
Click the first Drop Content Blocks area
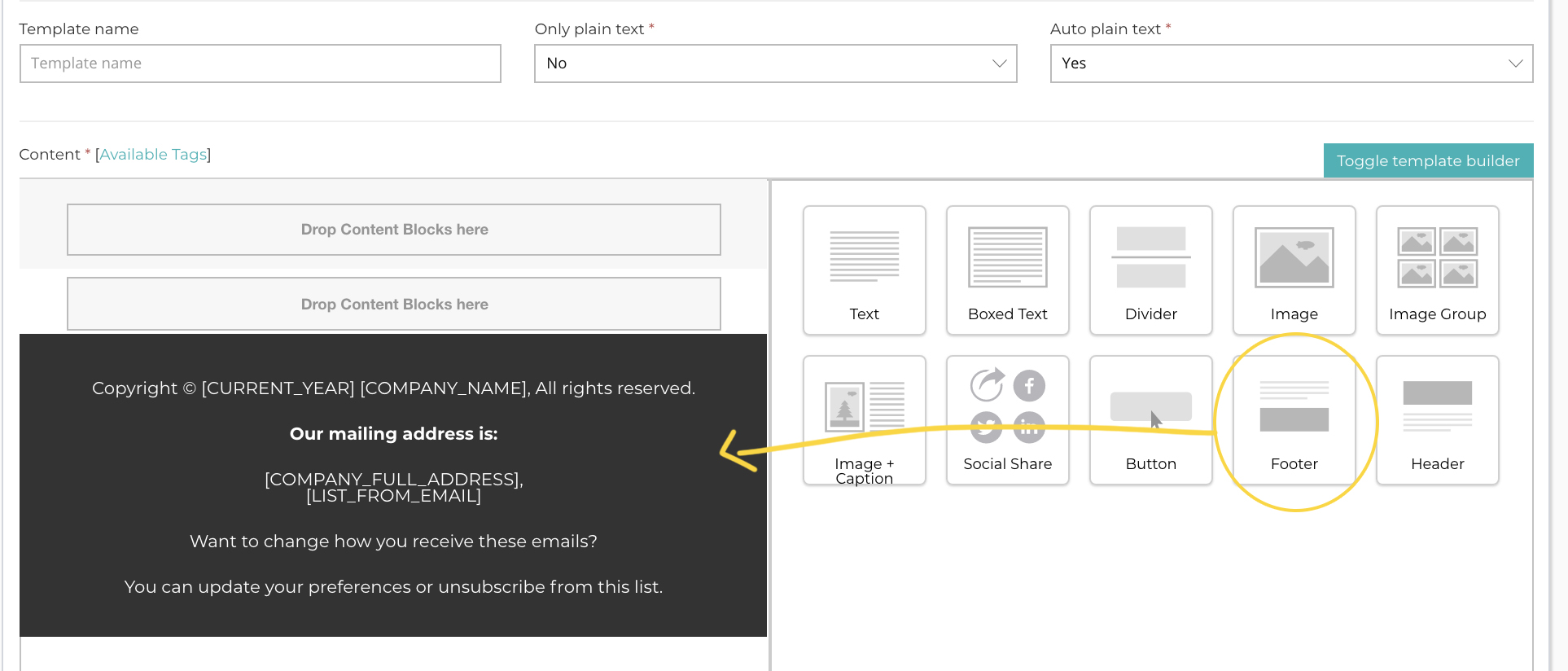[394, 230]
